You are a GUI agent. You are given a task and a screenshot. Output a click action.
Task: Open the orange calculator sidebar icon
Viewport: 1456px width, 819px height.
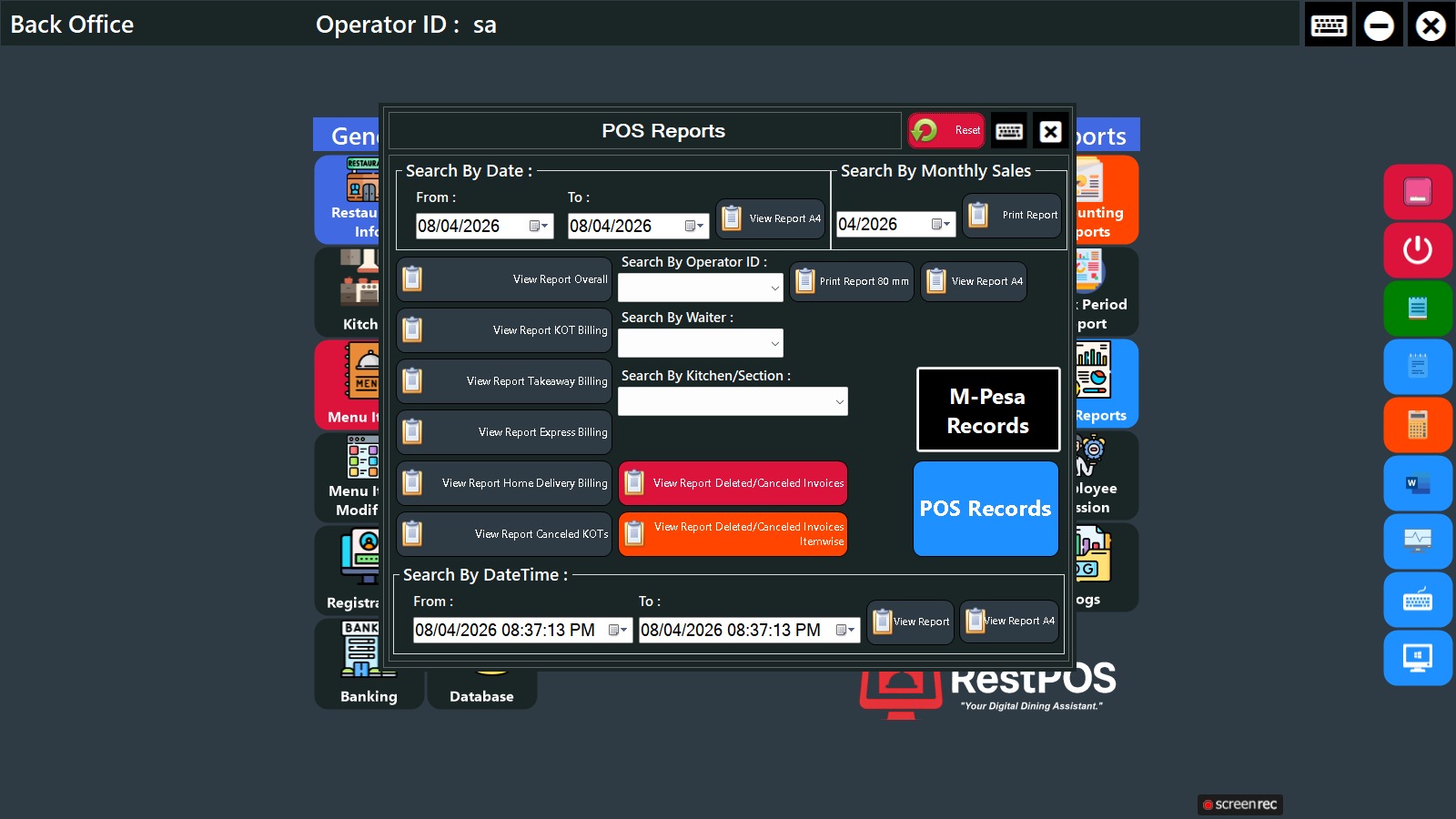[x=1418, y=425]
